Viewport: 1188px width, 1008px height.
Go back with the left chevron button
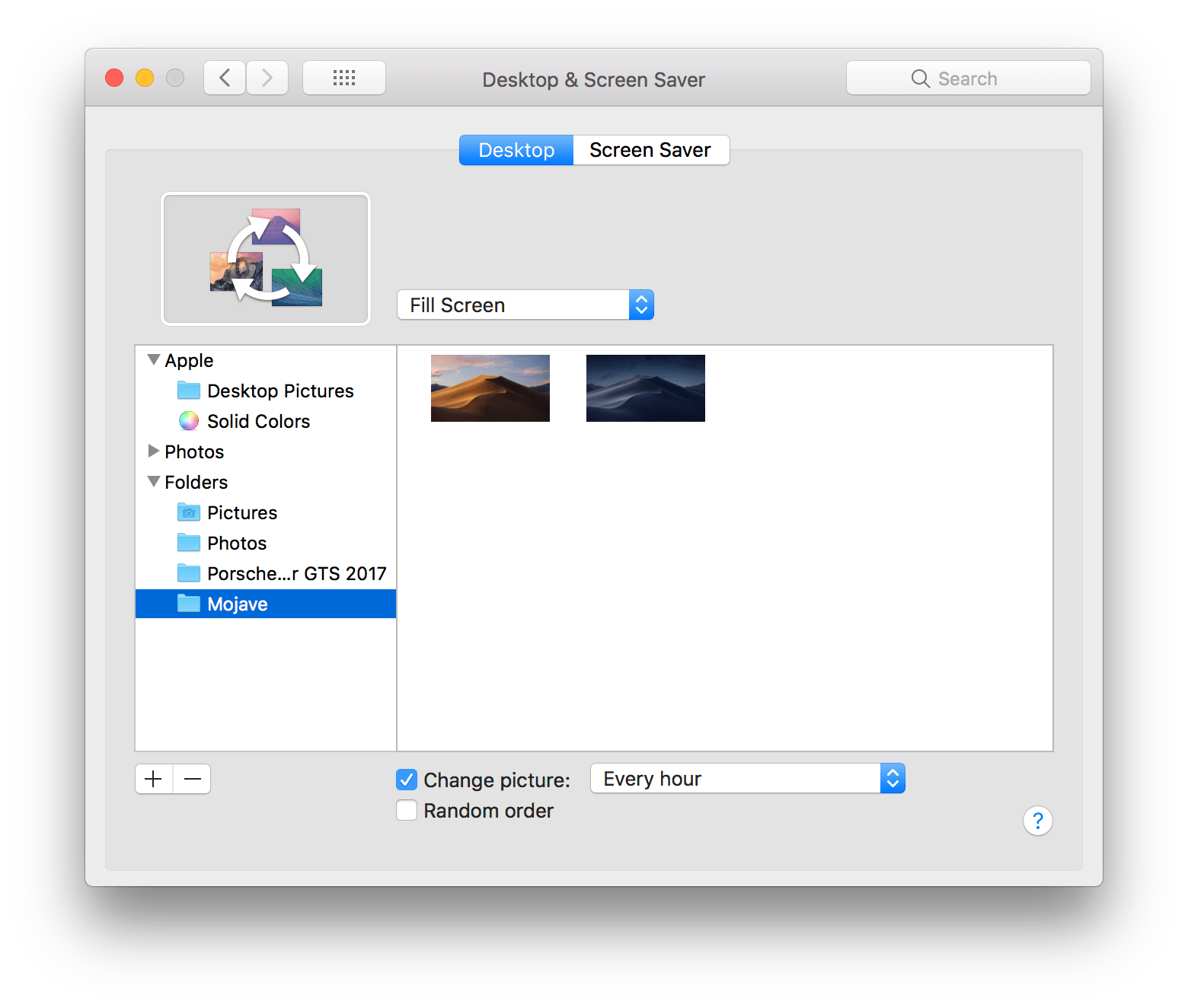pyautogui.click(x=225, y=78)
